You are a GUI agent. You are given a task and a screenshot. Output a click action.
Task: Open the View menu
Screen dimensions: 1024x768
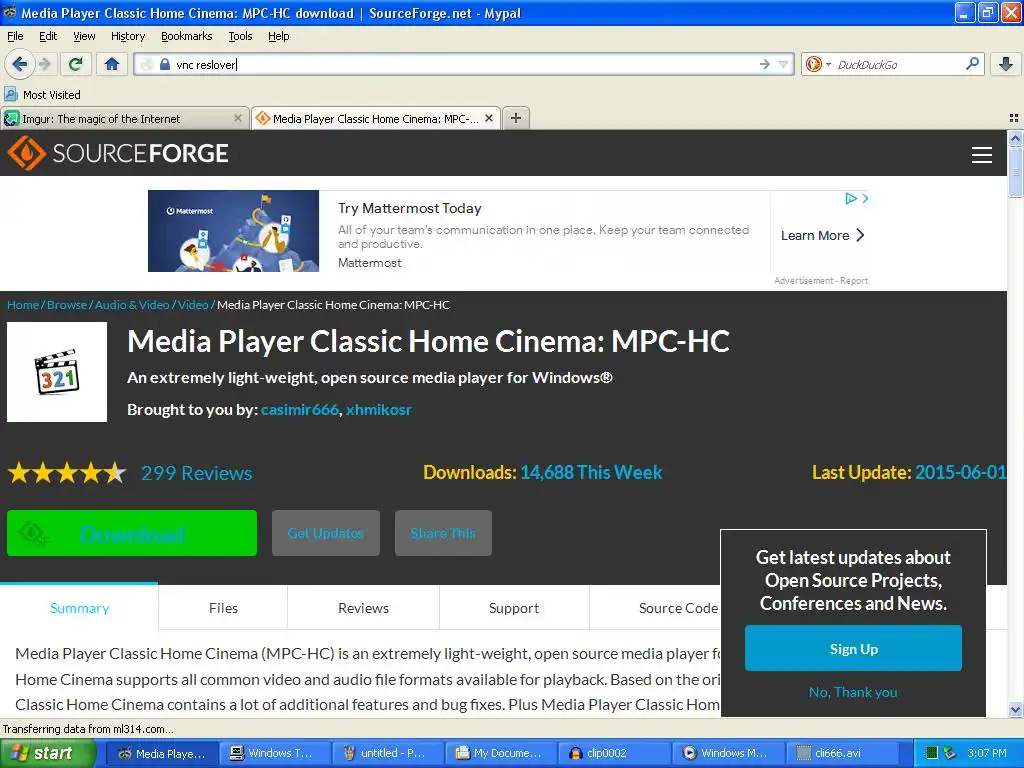tap(84, 36)
